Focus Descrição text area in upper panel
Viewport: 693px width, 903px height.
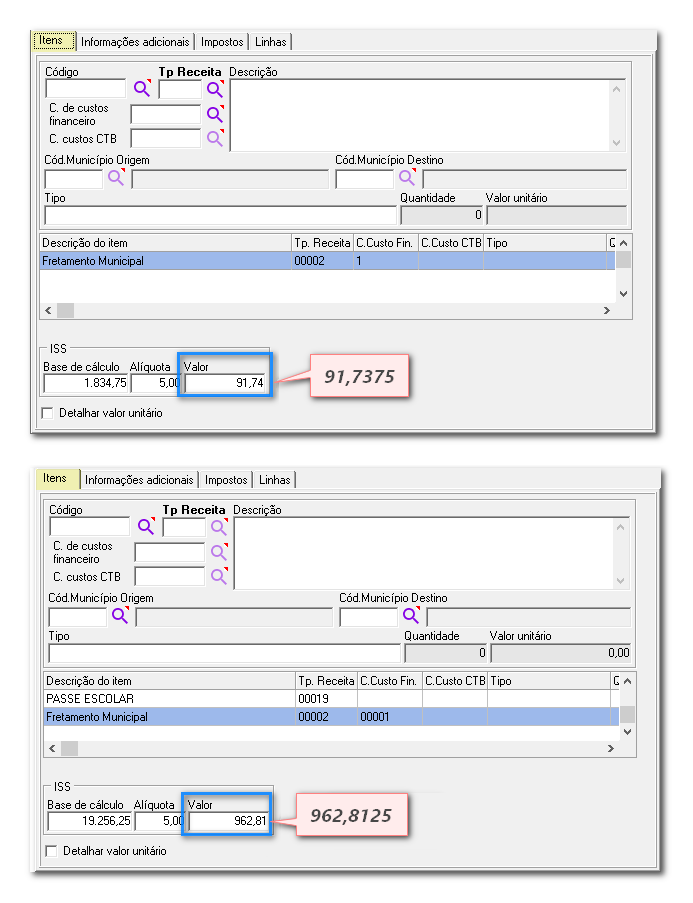(419, 115)
